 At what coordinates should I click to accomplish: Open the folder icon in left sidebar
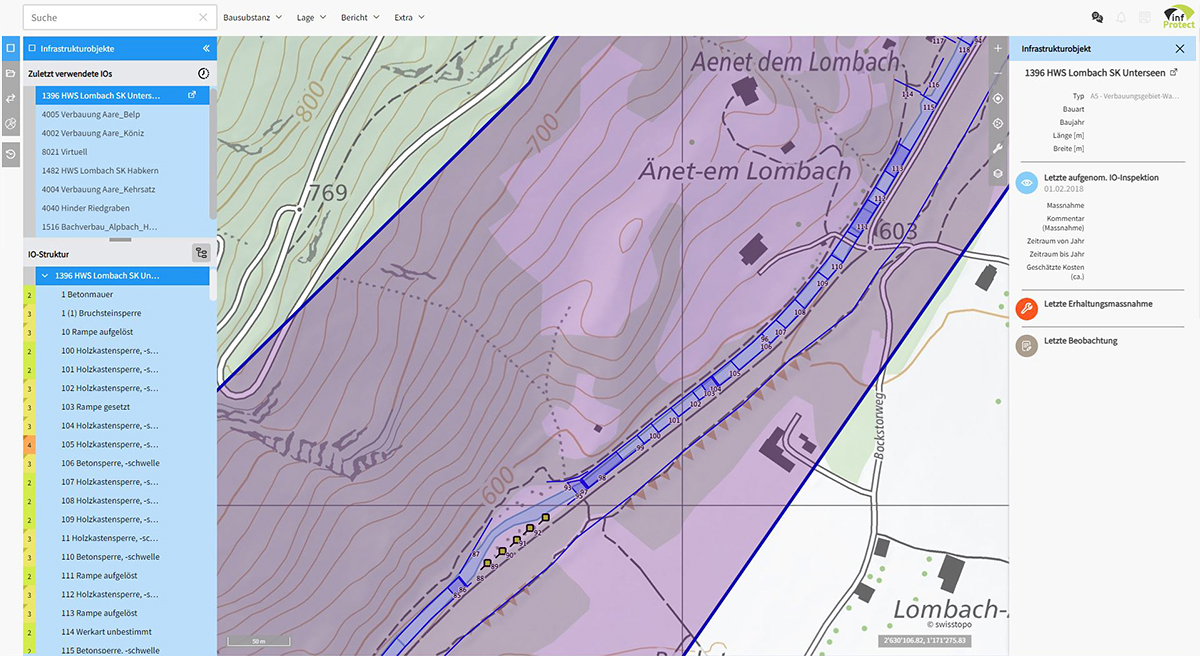tap(10, 74)
